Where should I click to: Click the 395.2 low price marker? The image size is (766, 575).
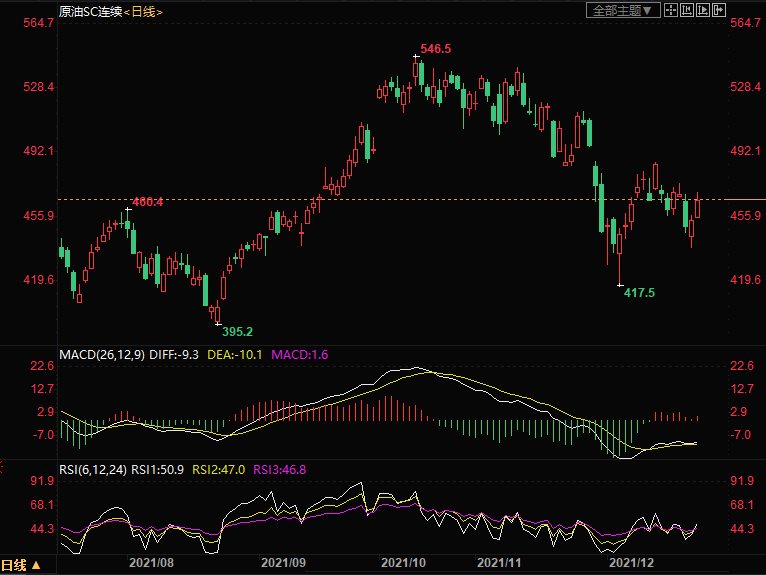(237, 331)
